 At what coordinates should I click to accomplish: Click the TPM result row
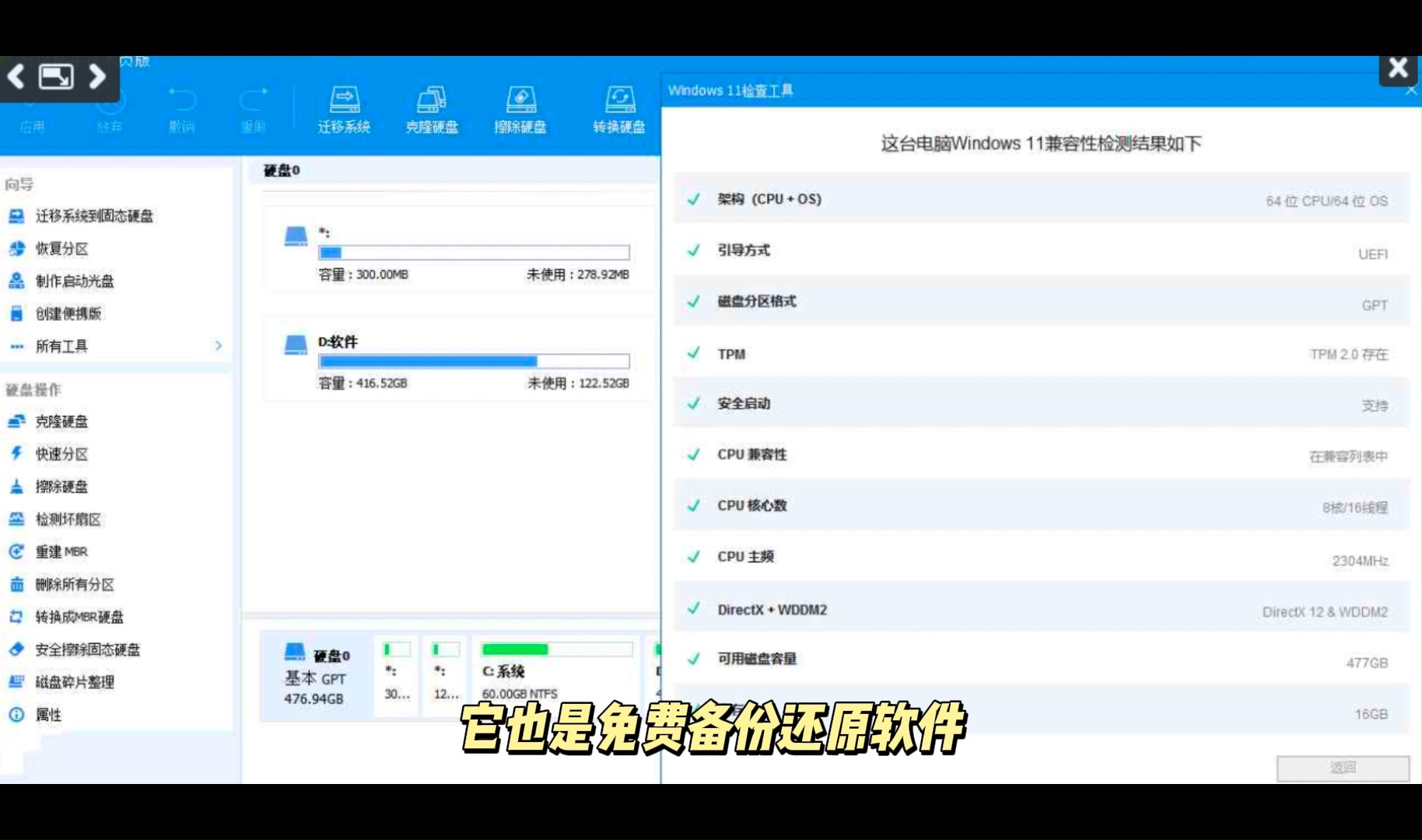(1042, 353)
